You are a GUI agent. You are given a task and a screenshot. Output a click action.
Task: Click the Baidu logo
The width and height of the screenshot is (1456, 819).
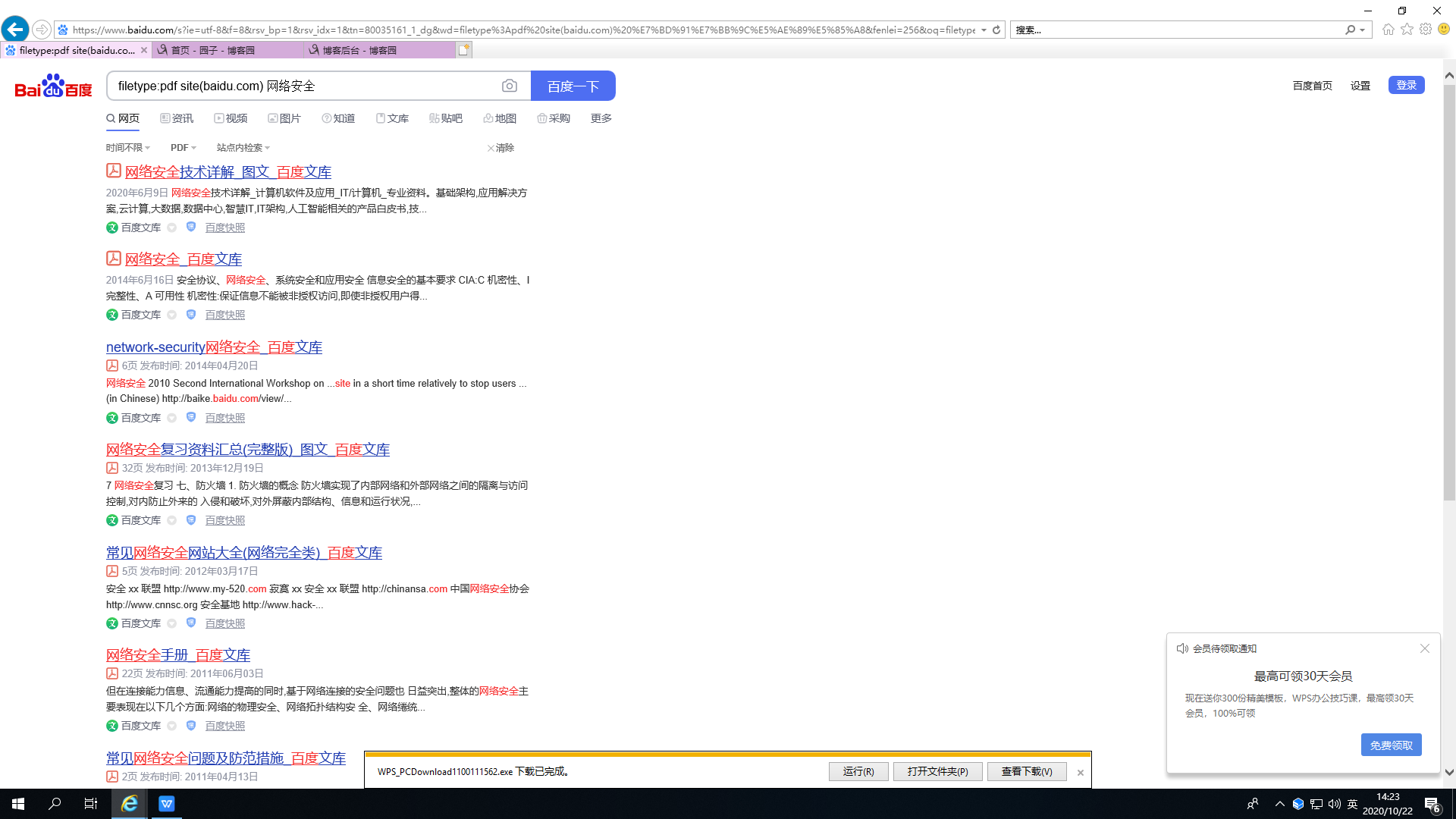[53, 86]
